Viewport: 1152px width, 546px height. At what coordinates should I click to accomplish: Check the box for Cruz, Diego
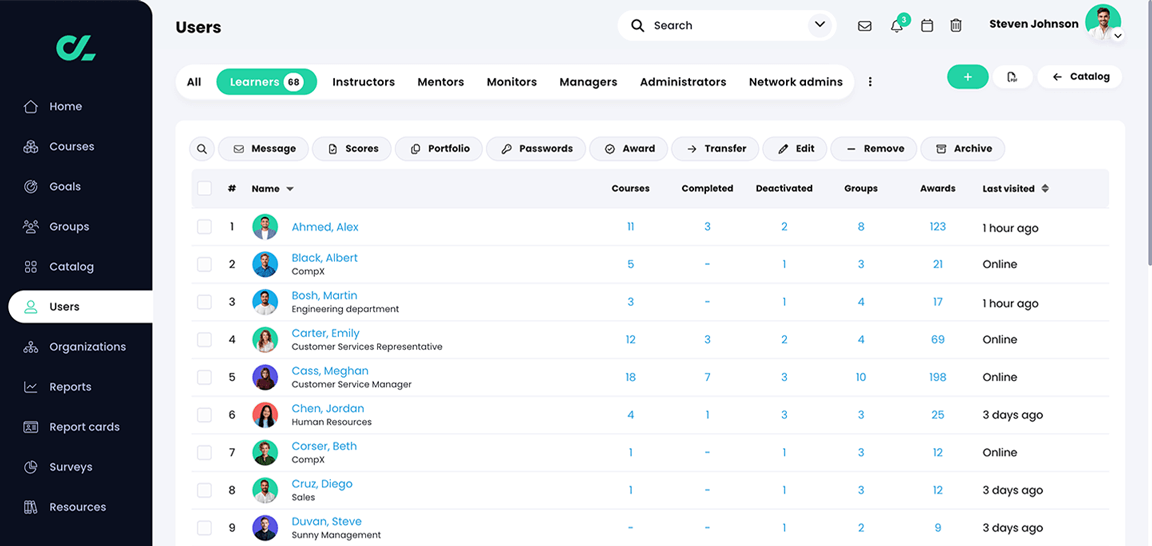pos(204,490)
